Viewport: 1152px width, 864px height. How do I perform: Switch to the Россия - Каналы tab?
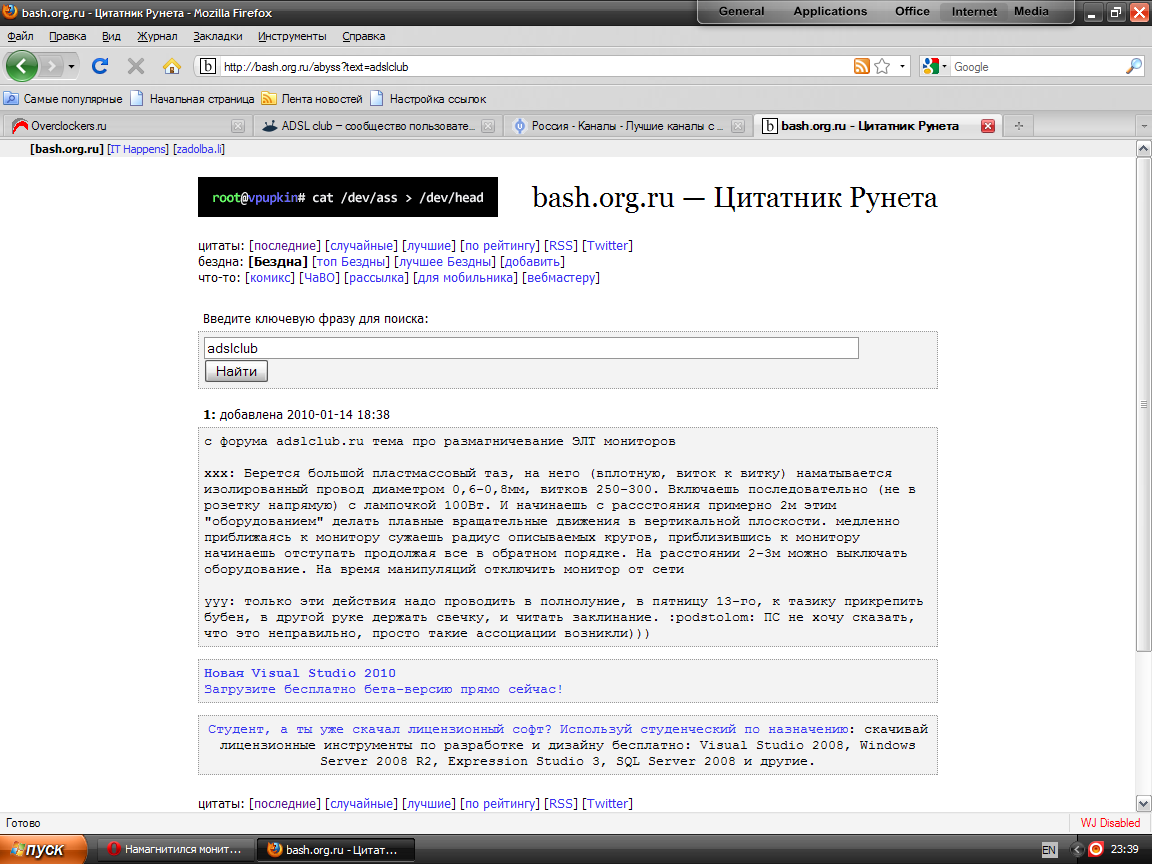pos(628,126)
